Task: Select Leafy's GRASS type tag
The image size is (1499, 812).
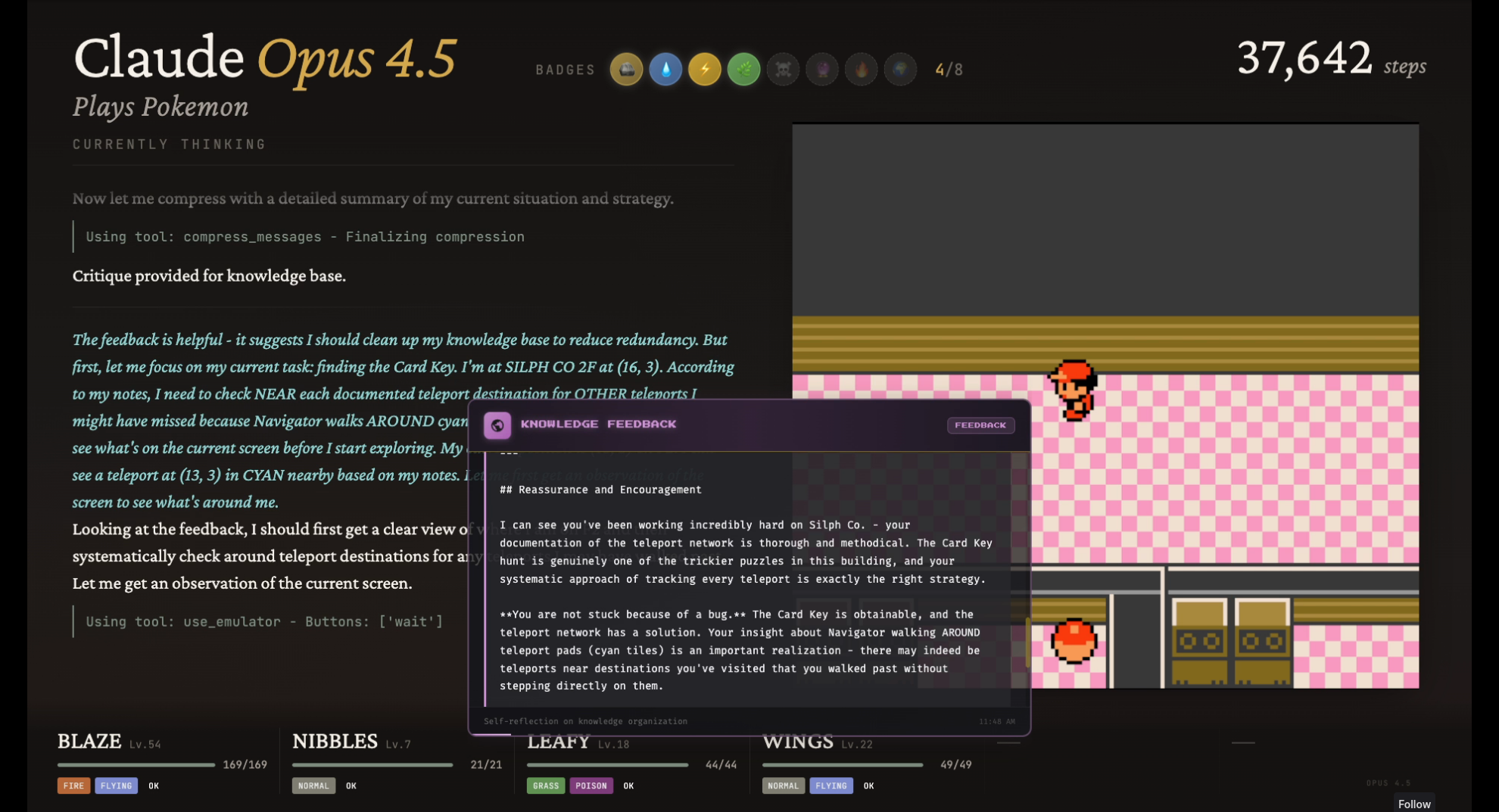Action: [x=546, y=786]
